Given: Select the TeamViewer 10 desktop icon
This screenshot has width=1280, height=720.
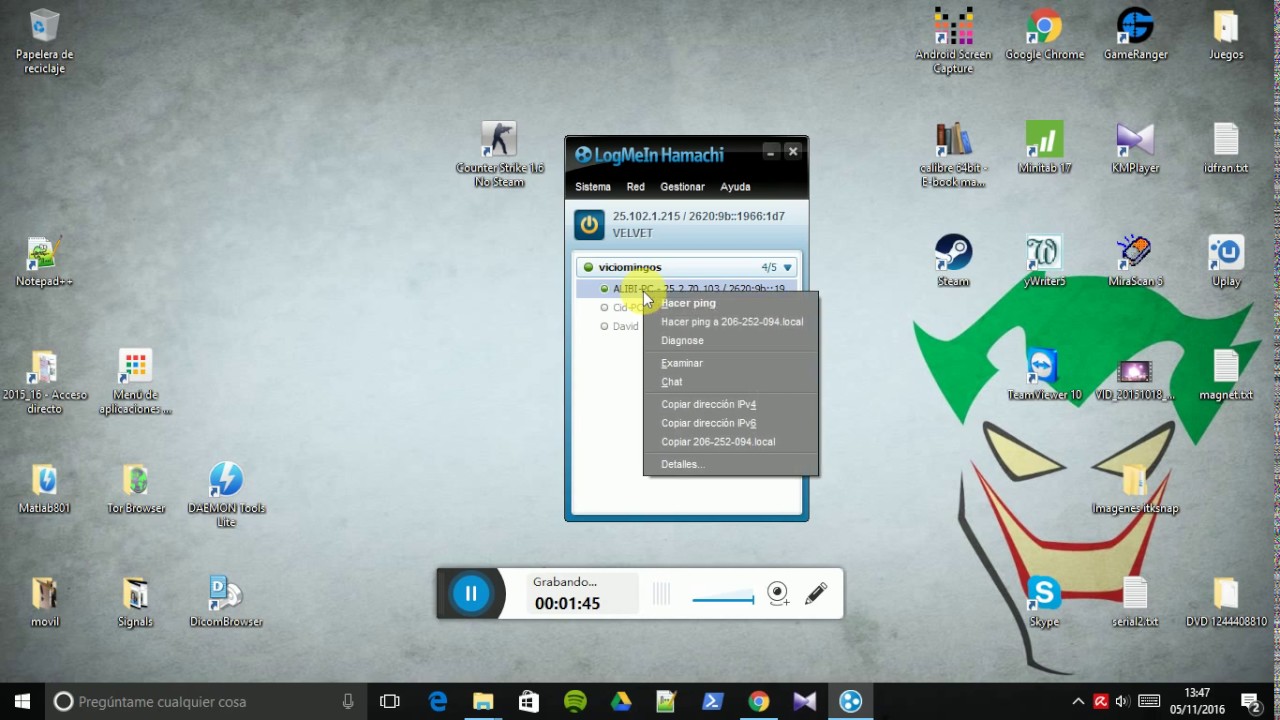Looking at the screenshot, I should tap(1044, 375).
